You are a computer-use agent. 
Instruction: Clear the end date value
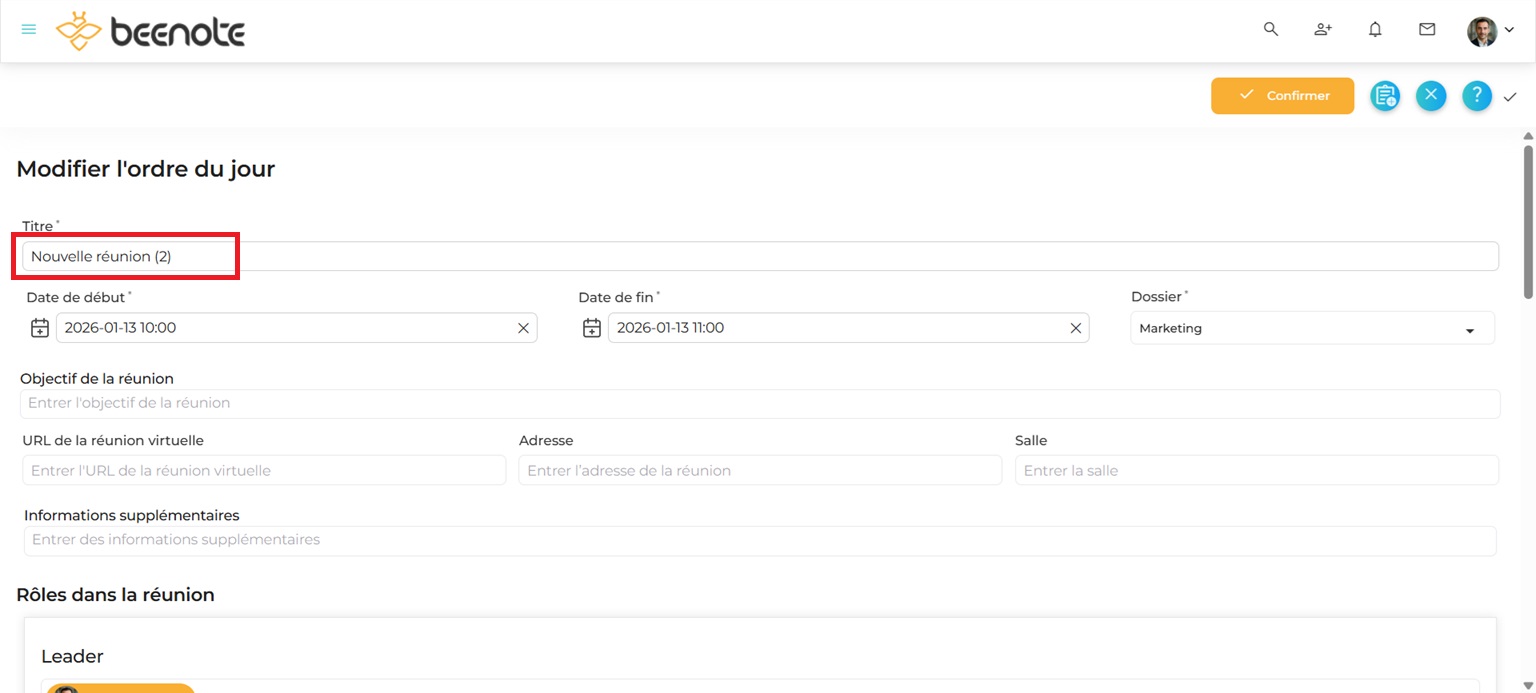[1076, 328]
